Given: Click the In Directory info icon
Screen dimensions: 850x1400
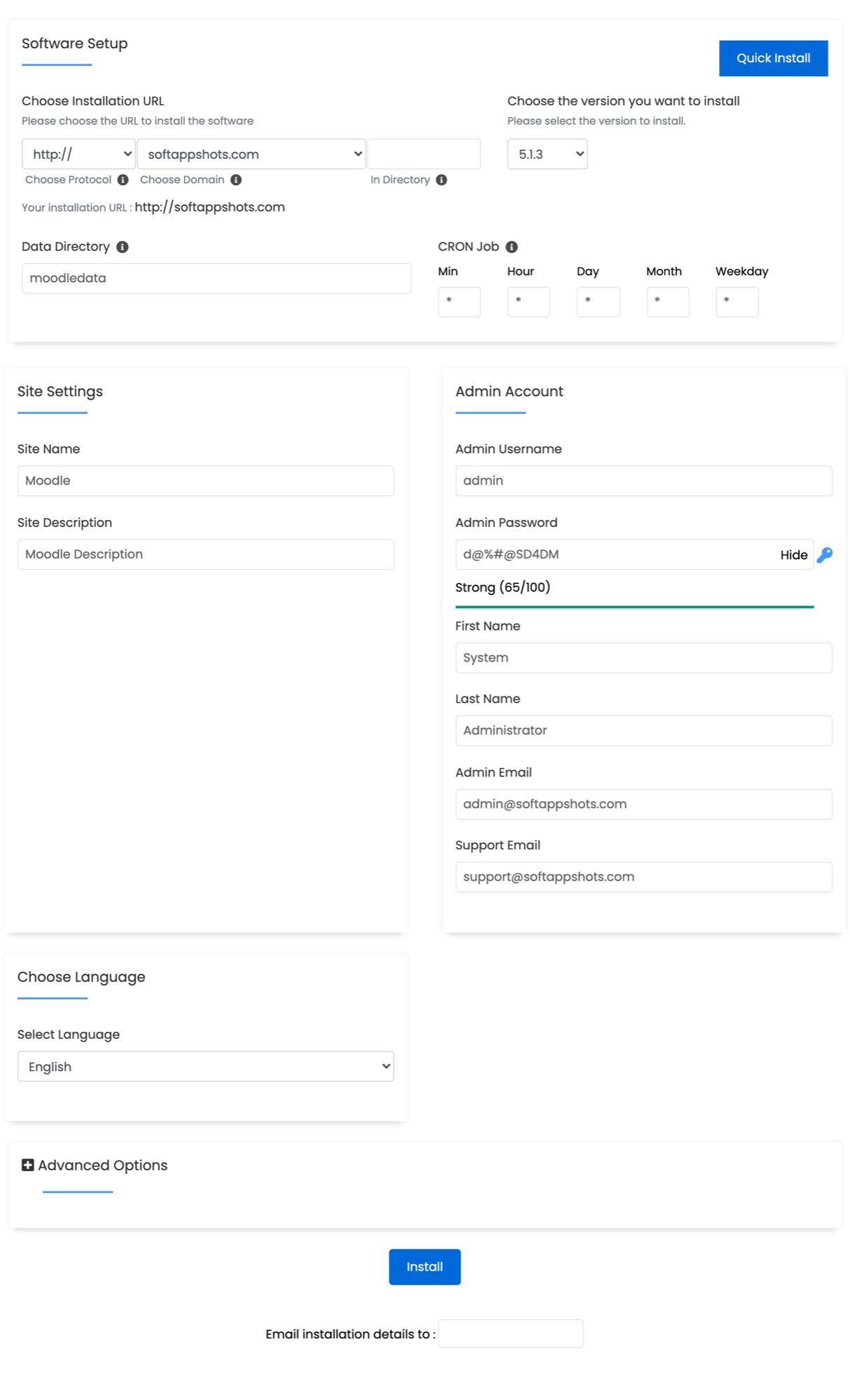Looking at the screenshot, I should [441, 180].
